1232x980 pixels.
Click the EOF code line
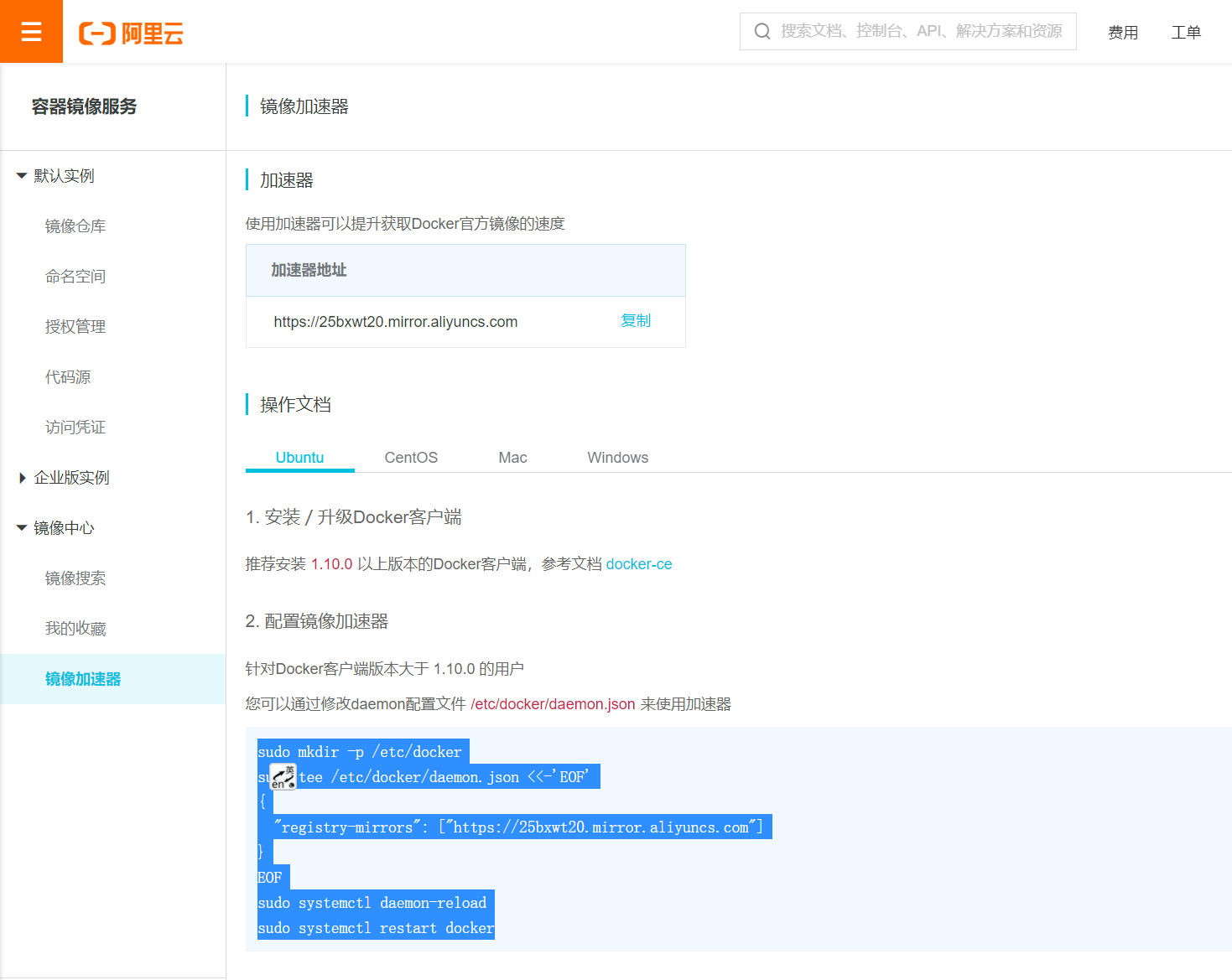point(270,878)
